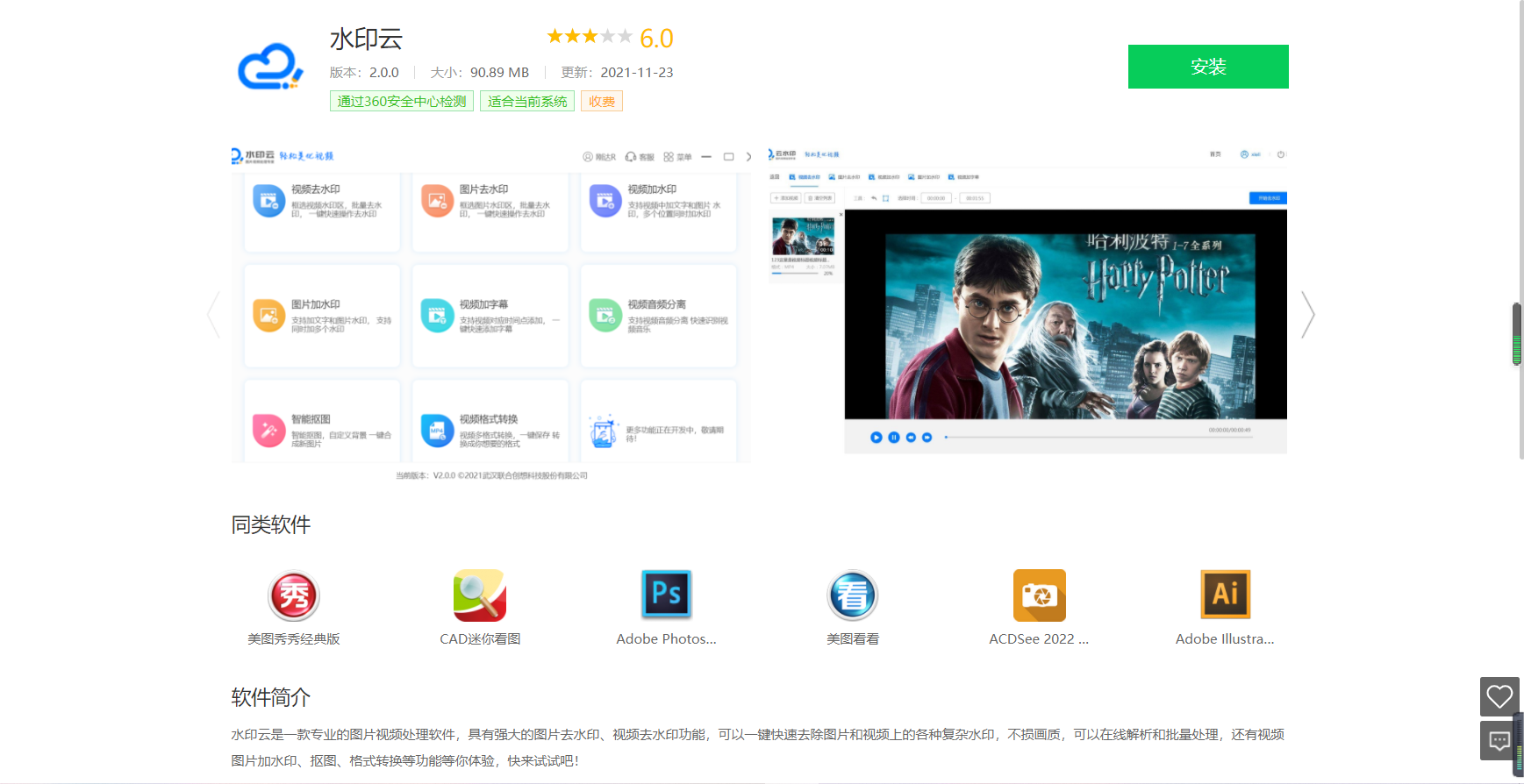Image resolution: width=1524 pixels, height=784 pixels.
Task: Open 美图秀秀经典版 icon
Action: pos(294,595)
